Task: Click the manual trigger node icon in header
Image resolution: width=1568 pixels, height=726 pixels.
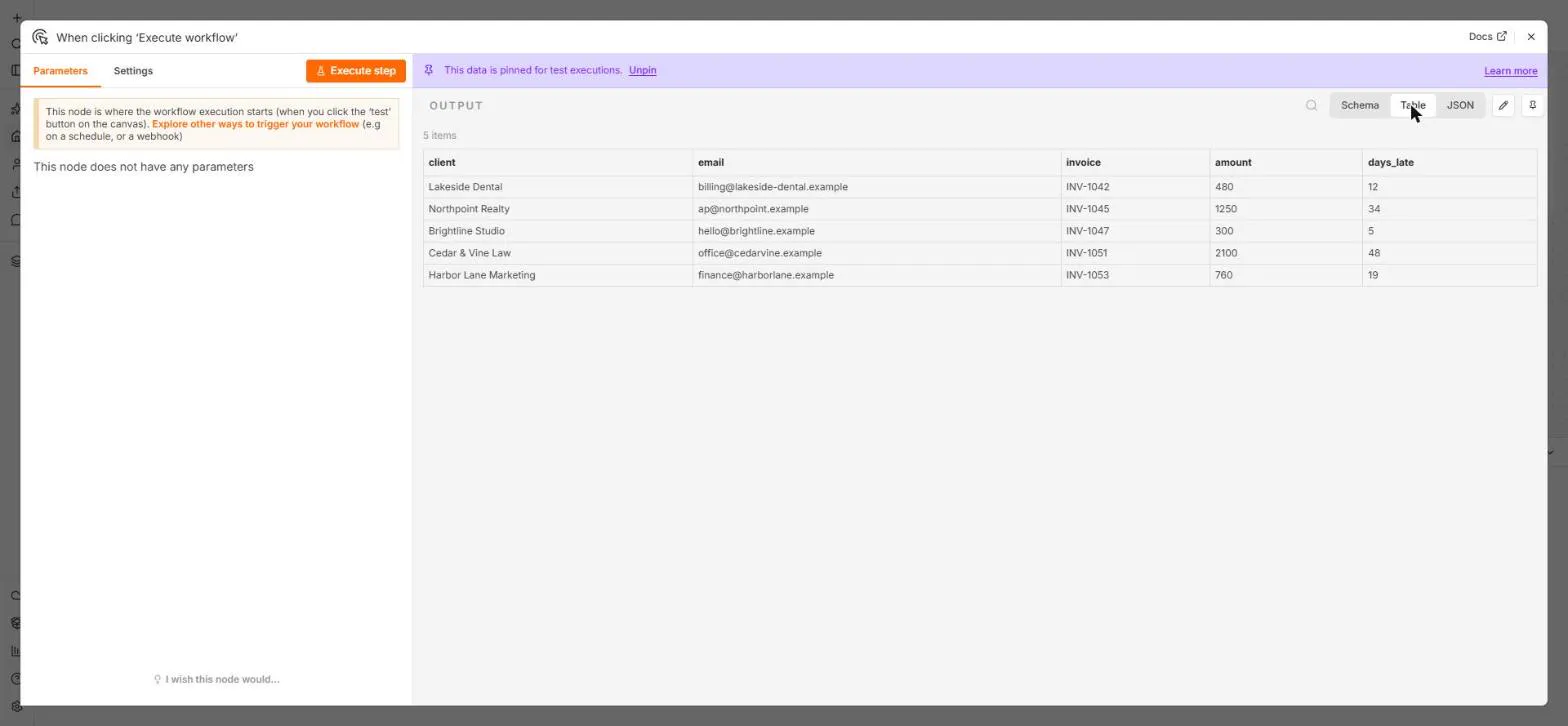Action: point(40,37)
